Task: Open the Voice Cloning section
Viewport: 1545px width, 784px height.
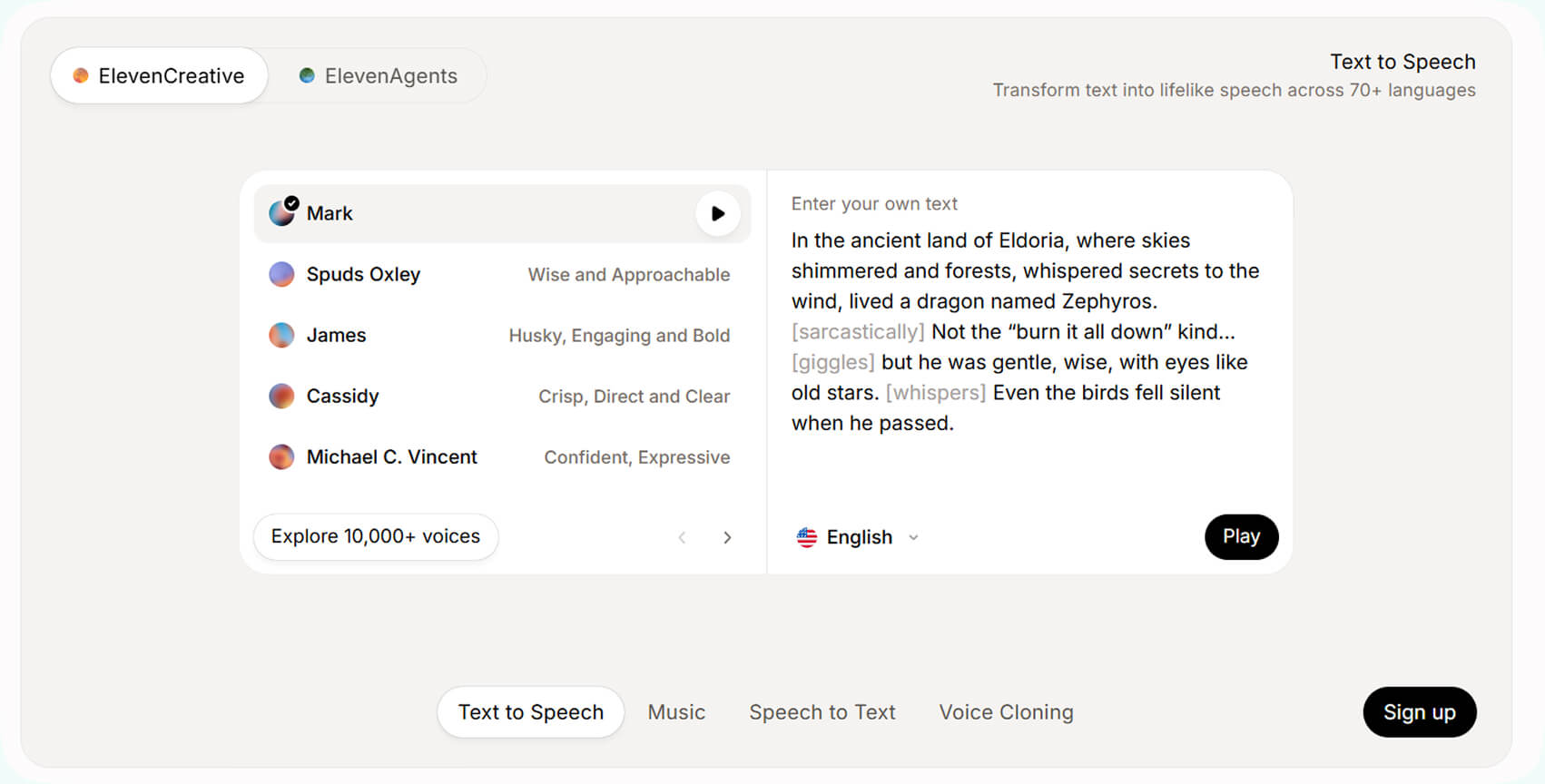Action: 1006,712
